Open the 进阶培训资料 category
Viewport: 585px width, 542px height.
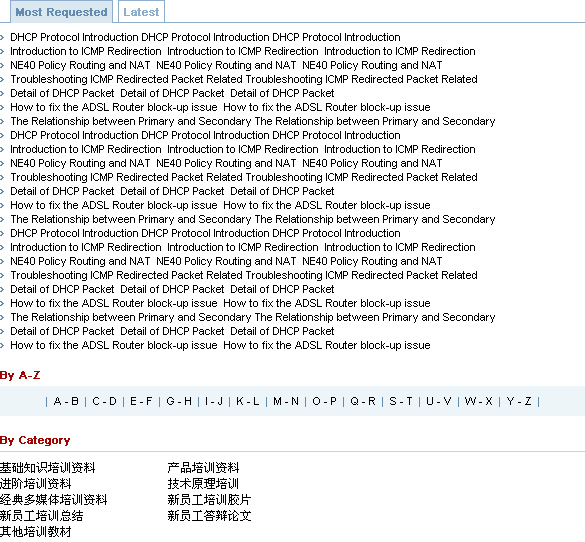[x=35, y=483]
